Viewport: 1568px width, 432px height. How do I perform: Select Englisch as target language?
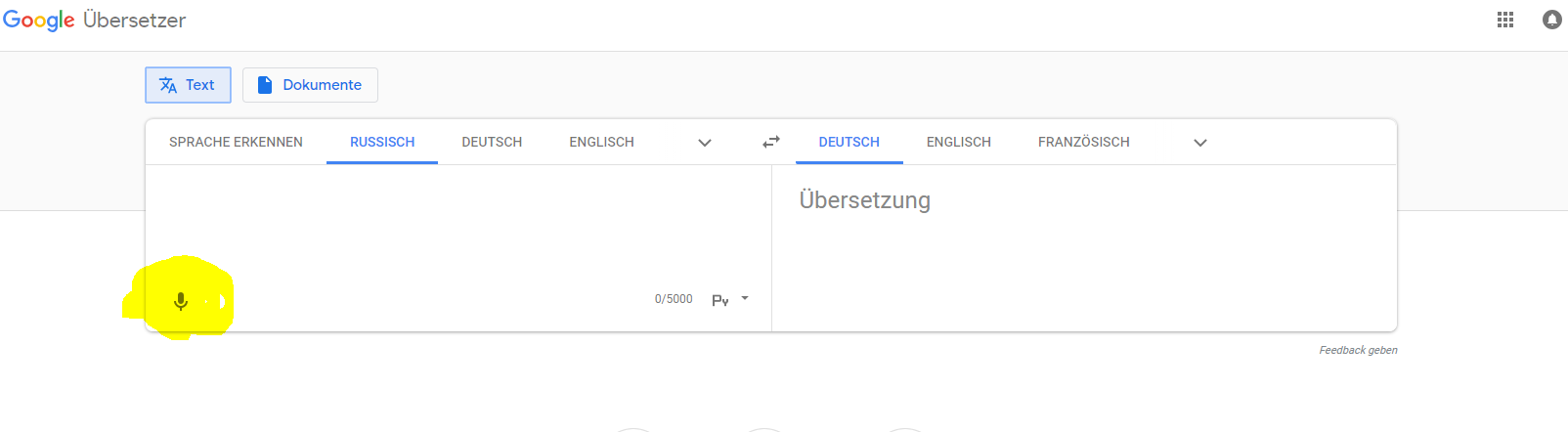(959, 142)
